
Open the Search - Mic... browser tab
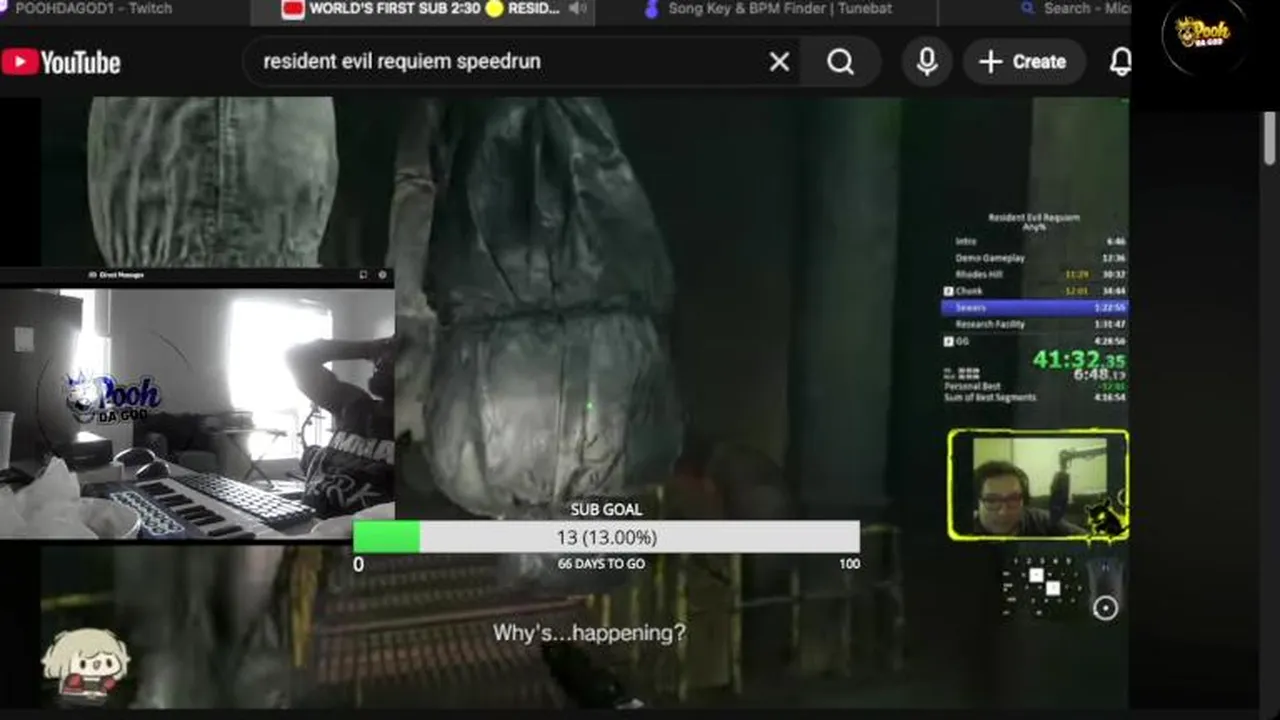pyautogui.click(x=1088, y=9)
